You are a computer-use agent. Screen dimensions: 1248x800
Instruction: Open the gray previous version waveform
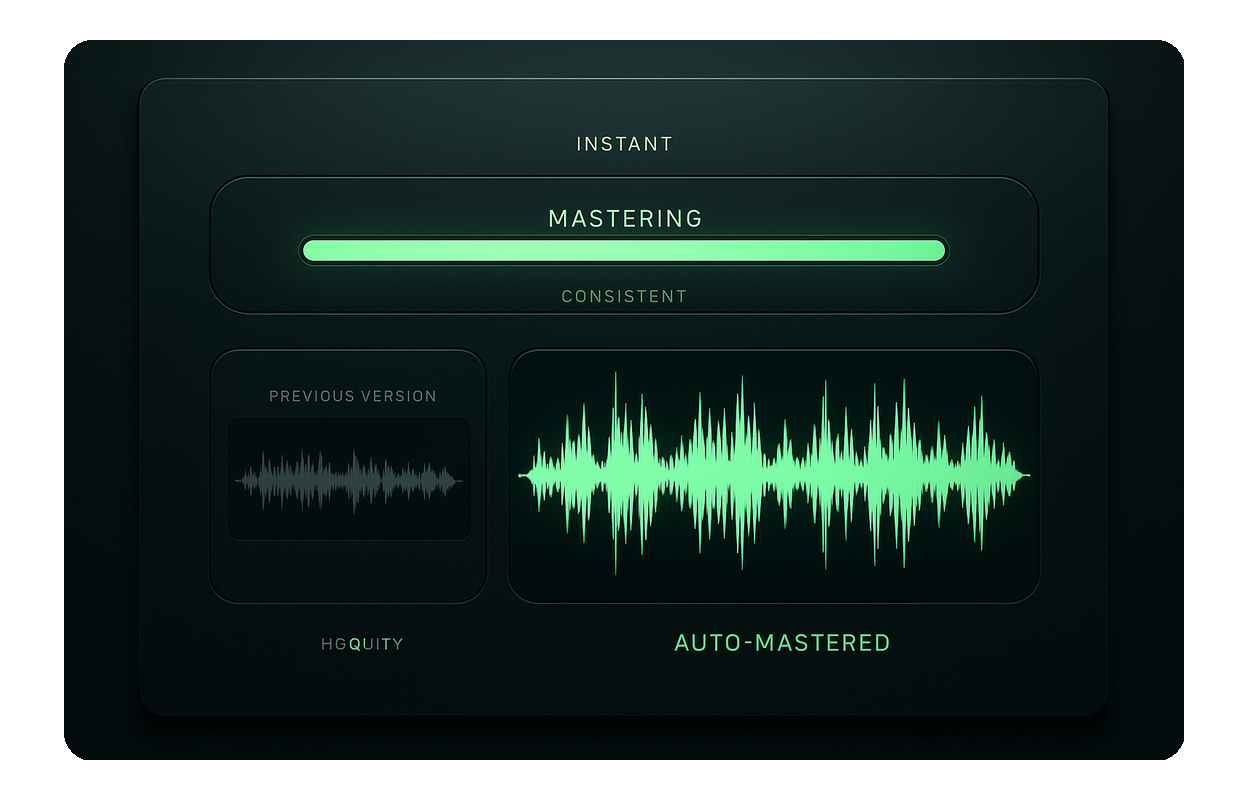point(349,480)
